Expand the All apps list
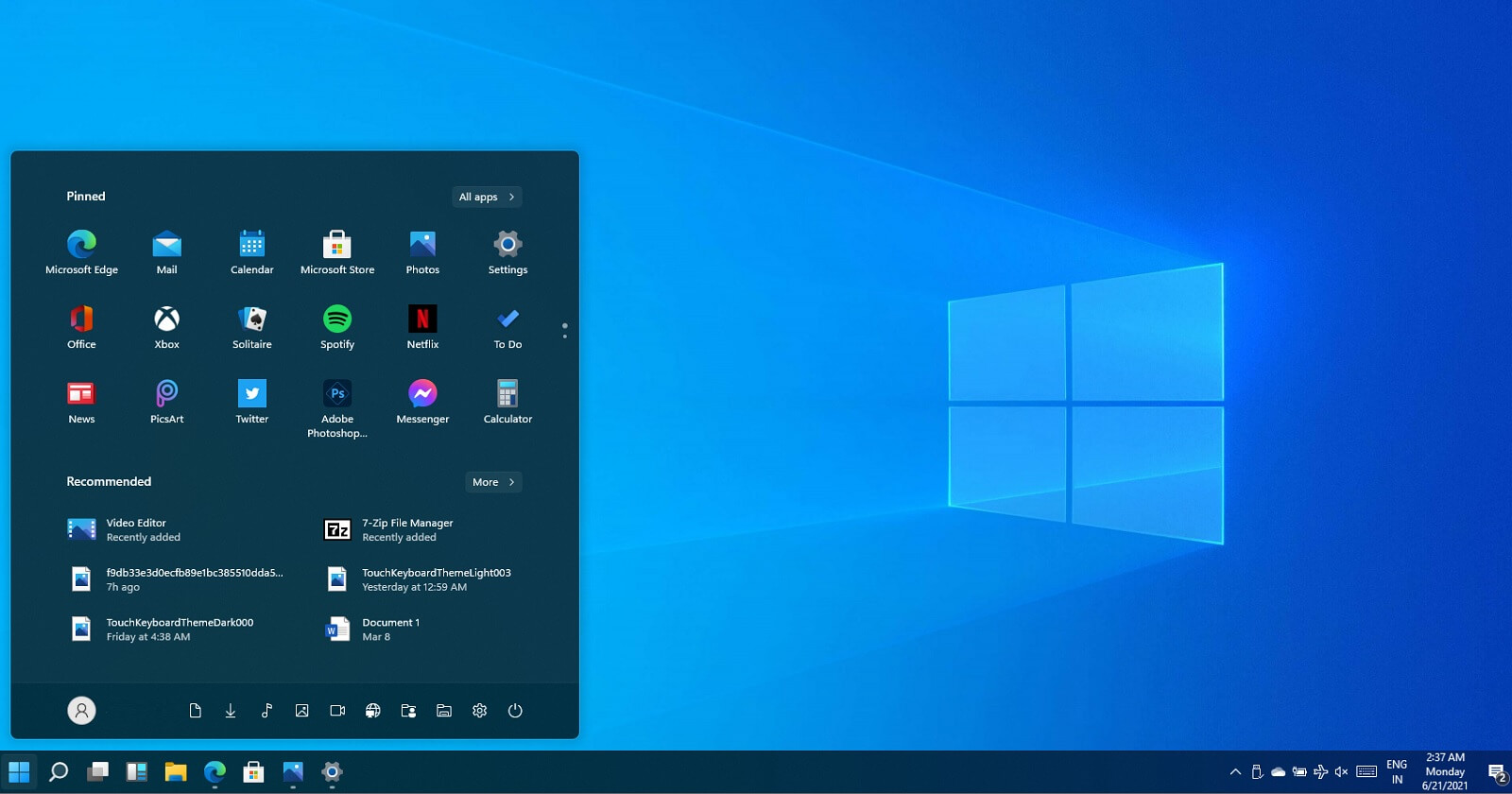The image size is (1512, 794). (487, 197)
